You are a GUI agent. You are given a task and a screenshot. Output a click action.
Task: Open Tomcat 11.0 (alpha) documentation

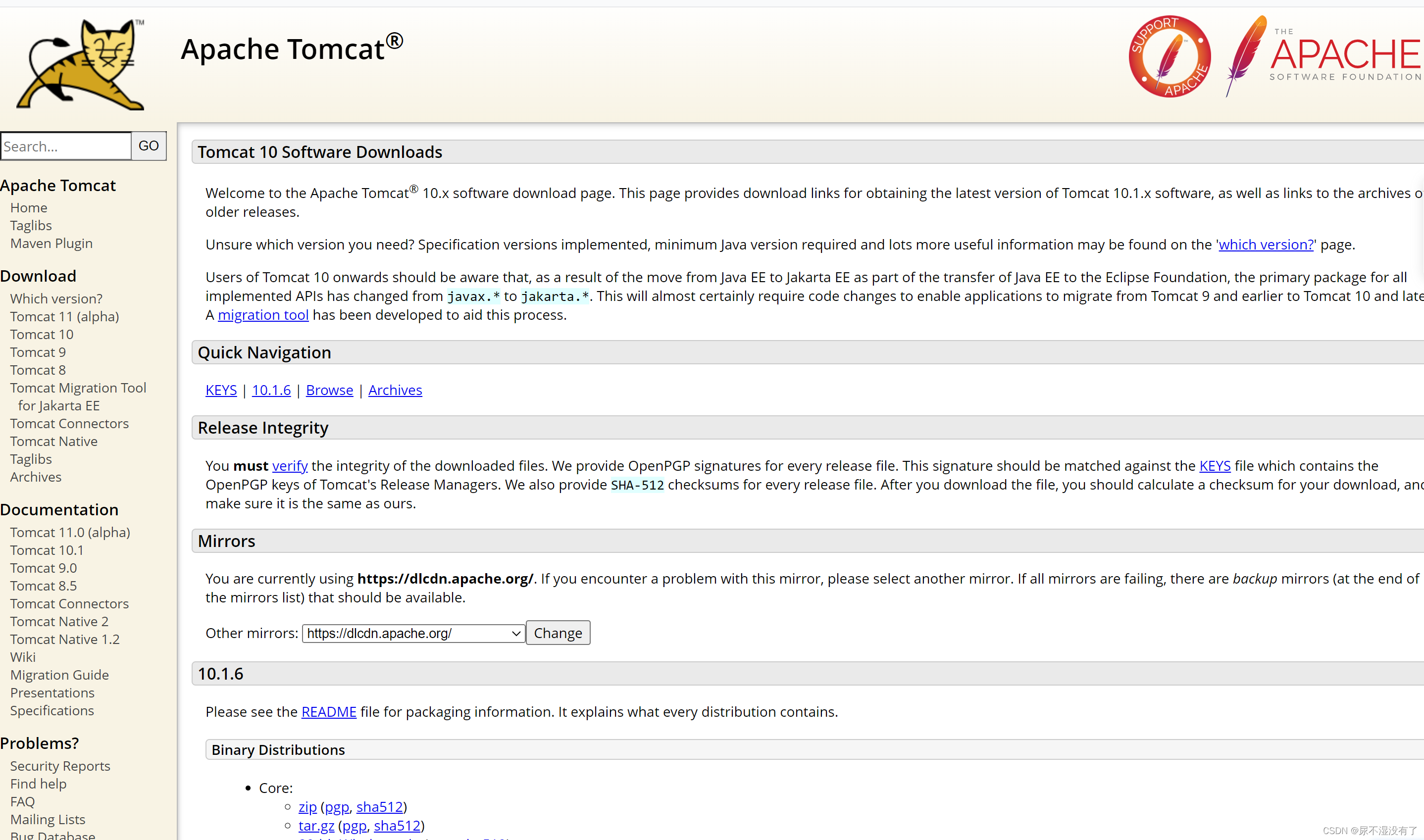point(70,533)
